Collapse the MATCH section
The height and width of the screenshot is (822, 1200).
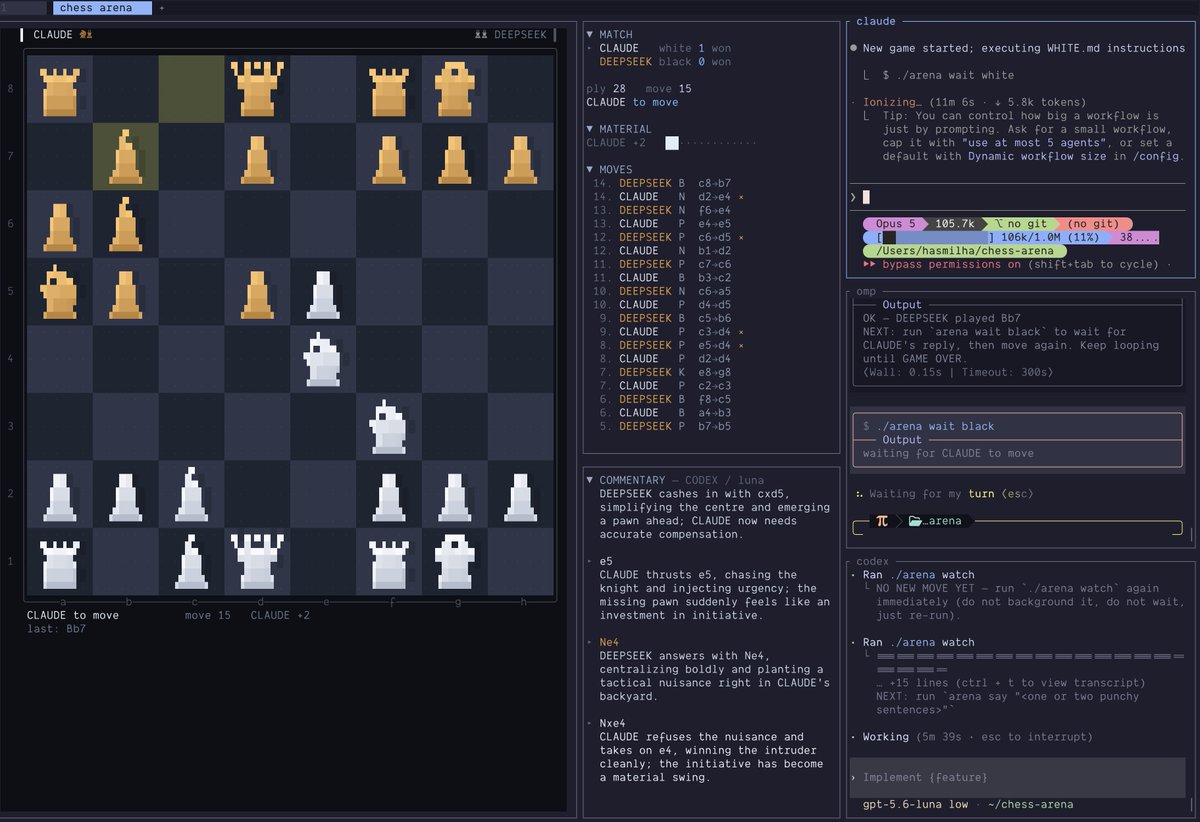[590, 34]
